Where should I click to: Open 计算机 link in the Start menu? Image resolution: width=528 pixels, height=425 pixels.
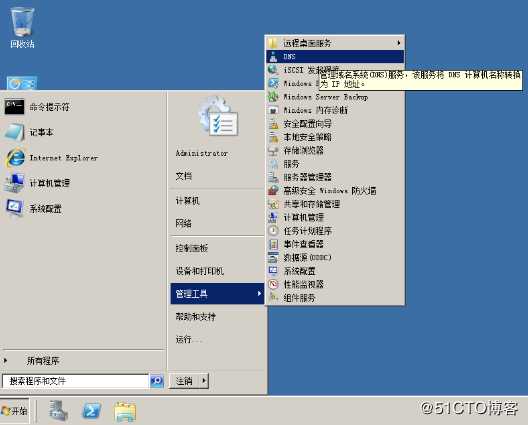tap(188, 201)
